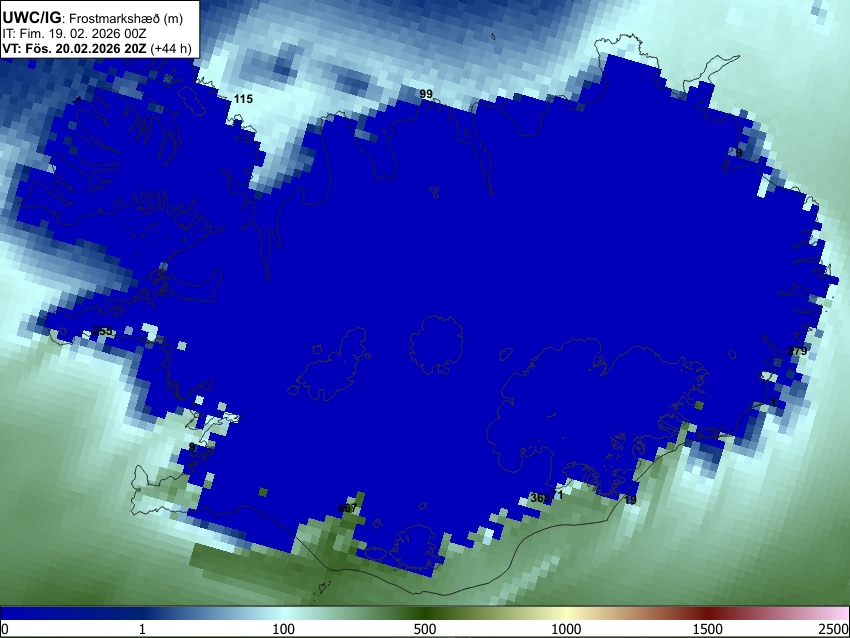Click the dark green section of the color scale bar
Screen dimensions: 850x638
[x=424, y=613]
